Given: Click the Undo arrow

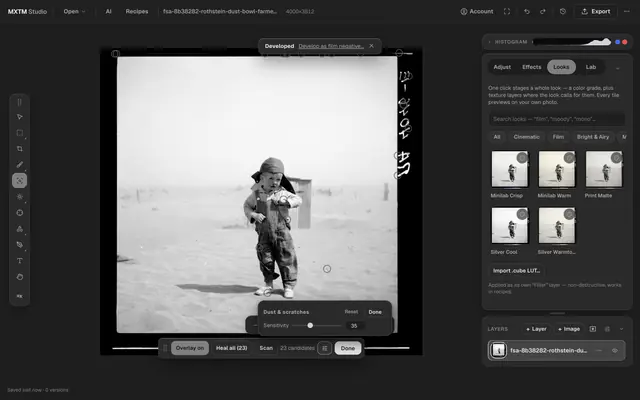Looking at the screenshot, I should click(527, 11).
